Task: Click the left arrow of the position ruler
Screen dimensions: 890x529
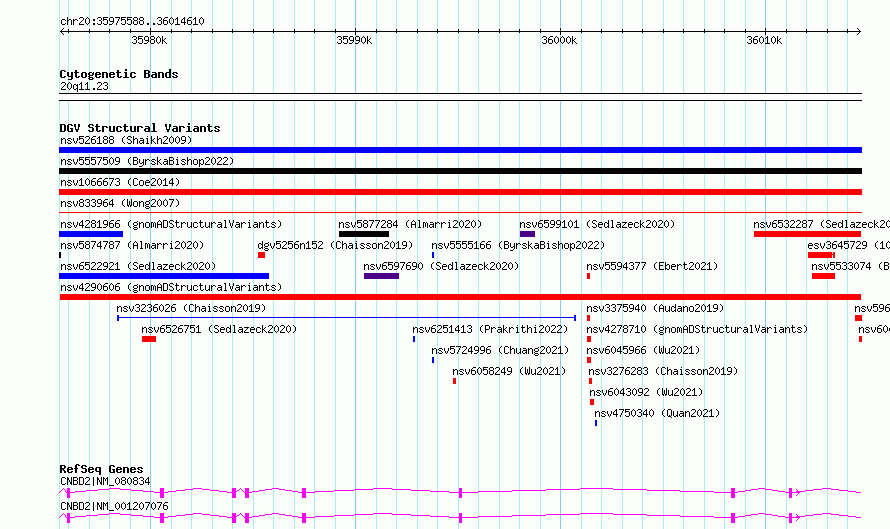Action: pos(62,31)
